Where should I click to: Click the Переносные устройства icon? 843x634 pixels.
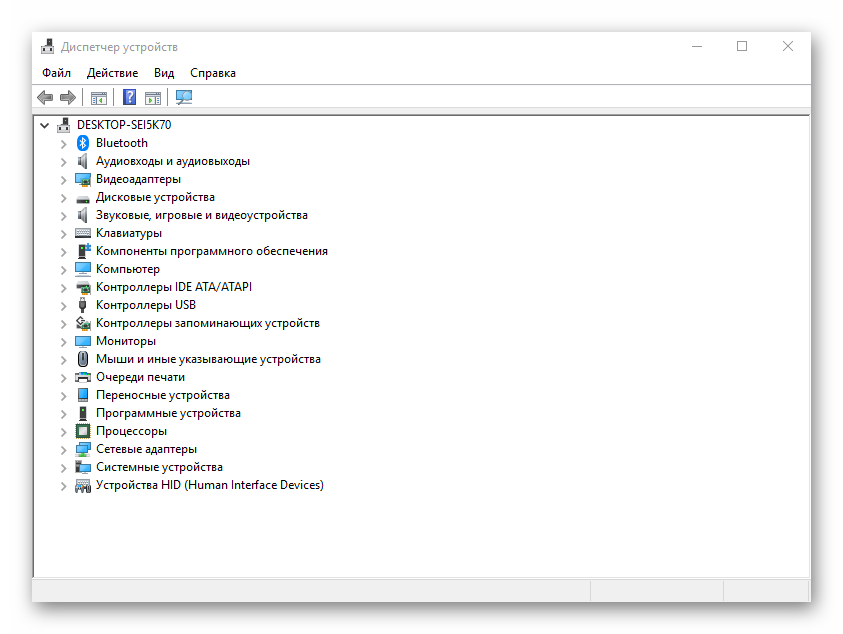83,395
